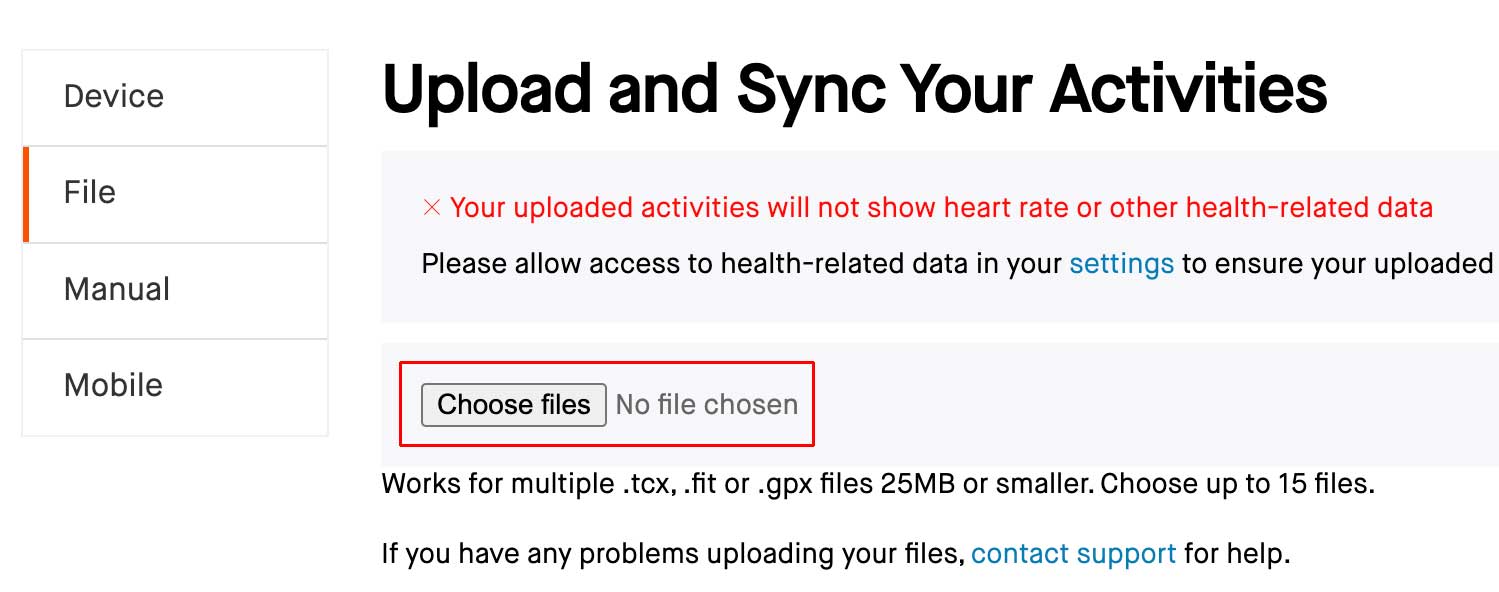Click the red-outlined file chooser area
Screen dimensions: 1499x592
coord(607,404)
